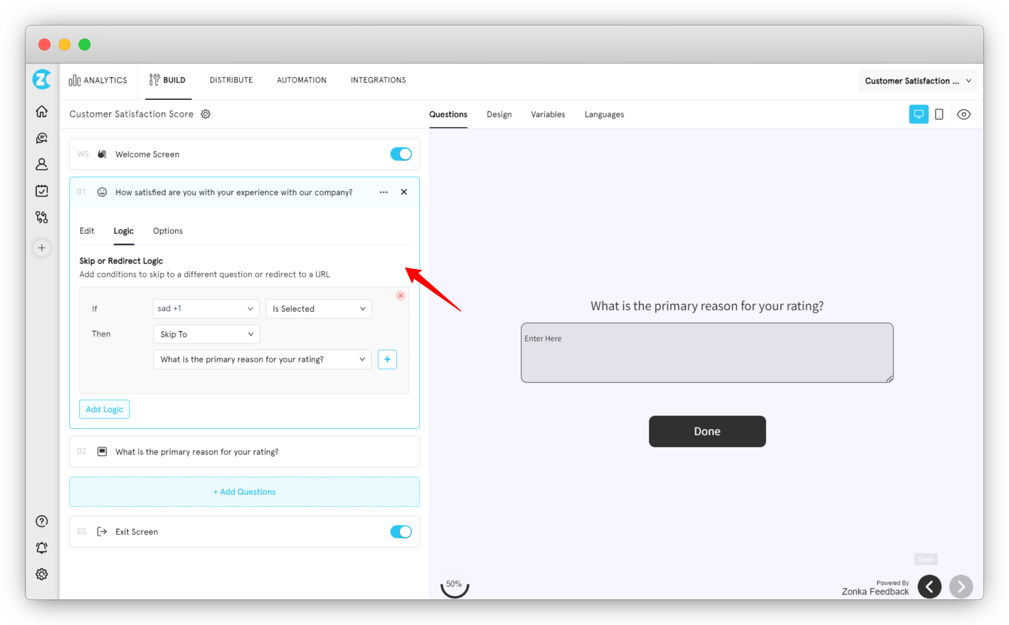Open the AUTOMATION menu item
The width and height of the screenshot is (1009, 625).
coord(301,80)
